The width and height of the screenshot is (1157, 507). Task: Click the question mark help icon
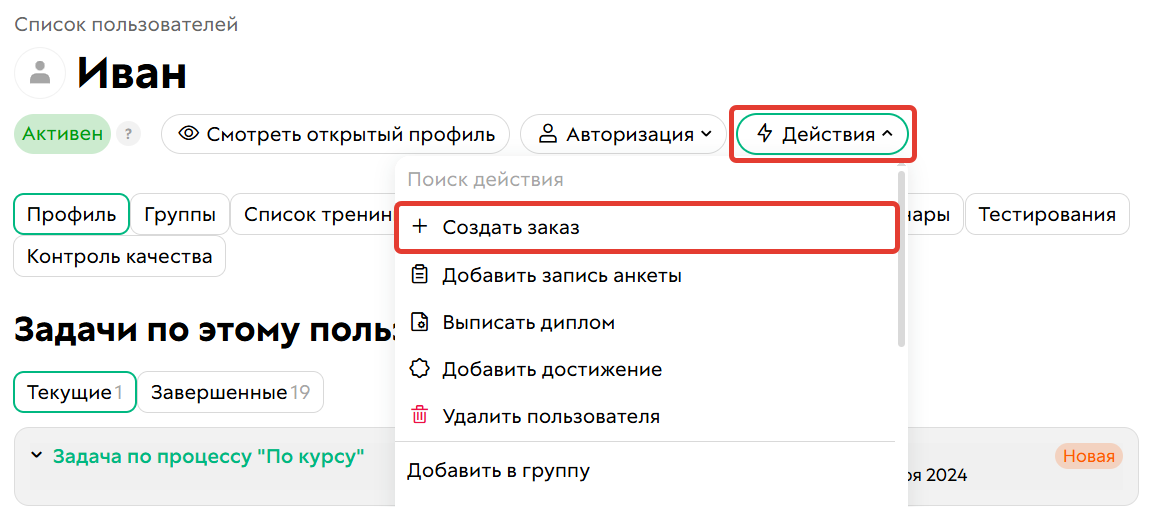(128, 134)
